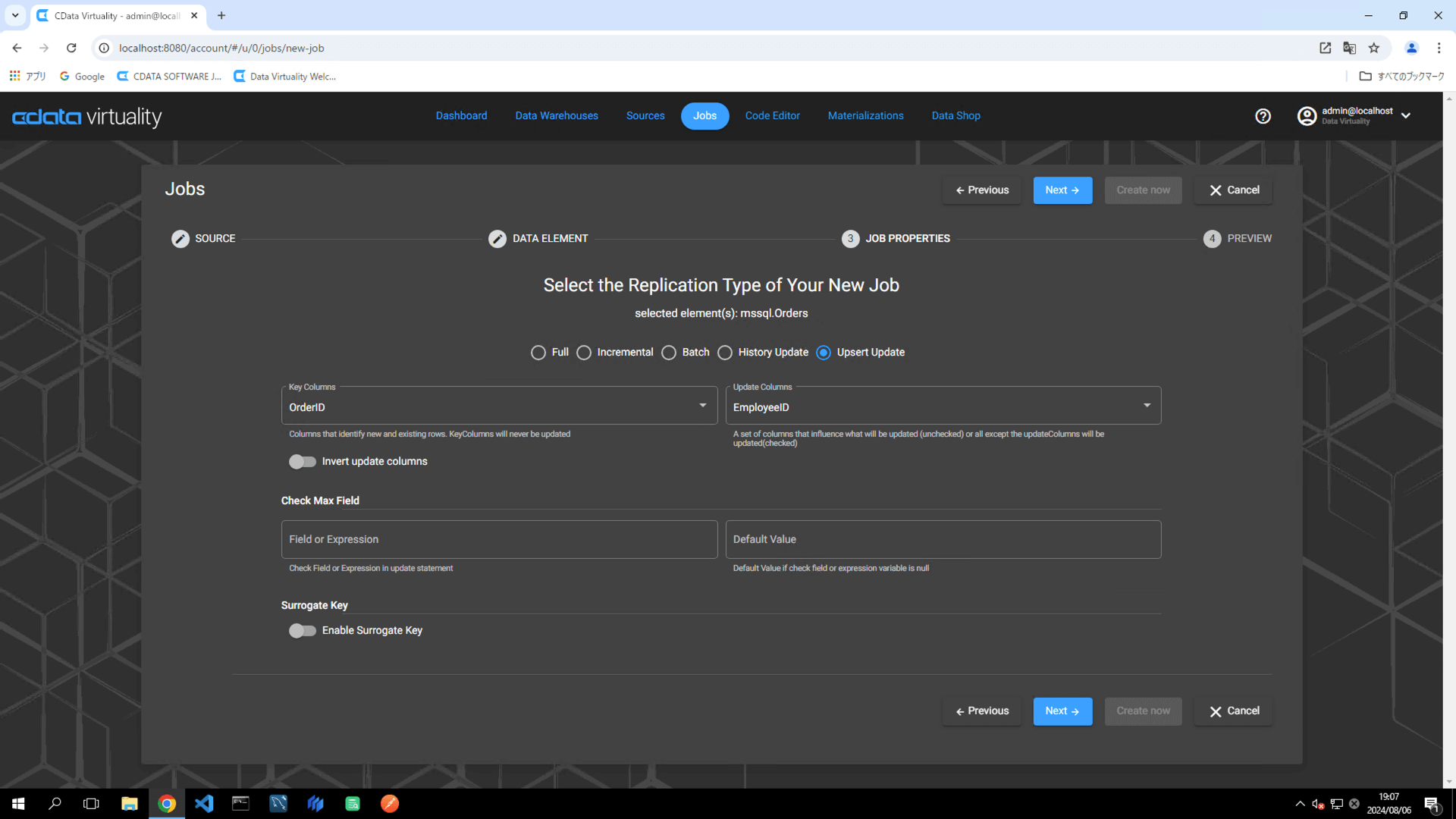Click the admin user profile icon

(1307, 116)
